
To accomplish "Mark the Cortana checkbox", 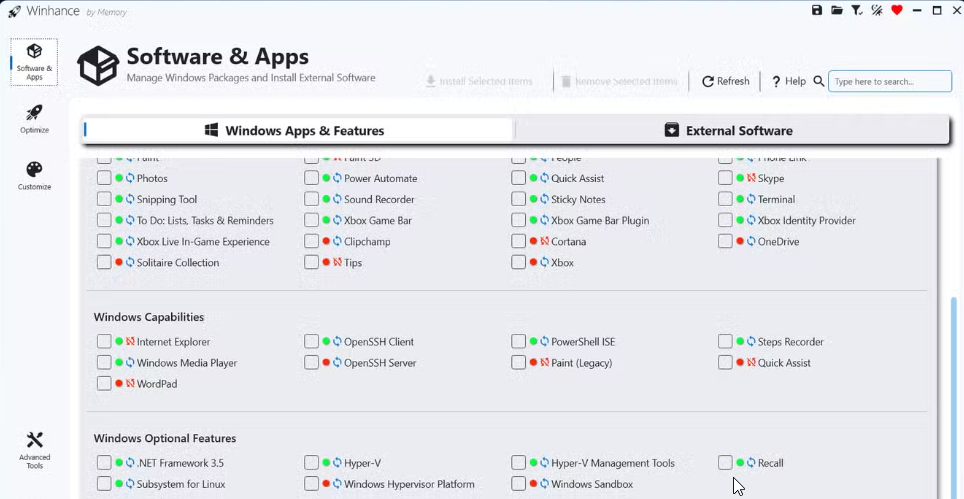I will coord(518,241).
